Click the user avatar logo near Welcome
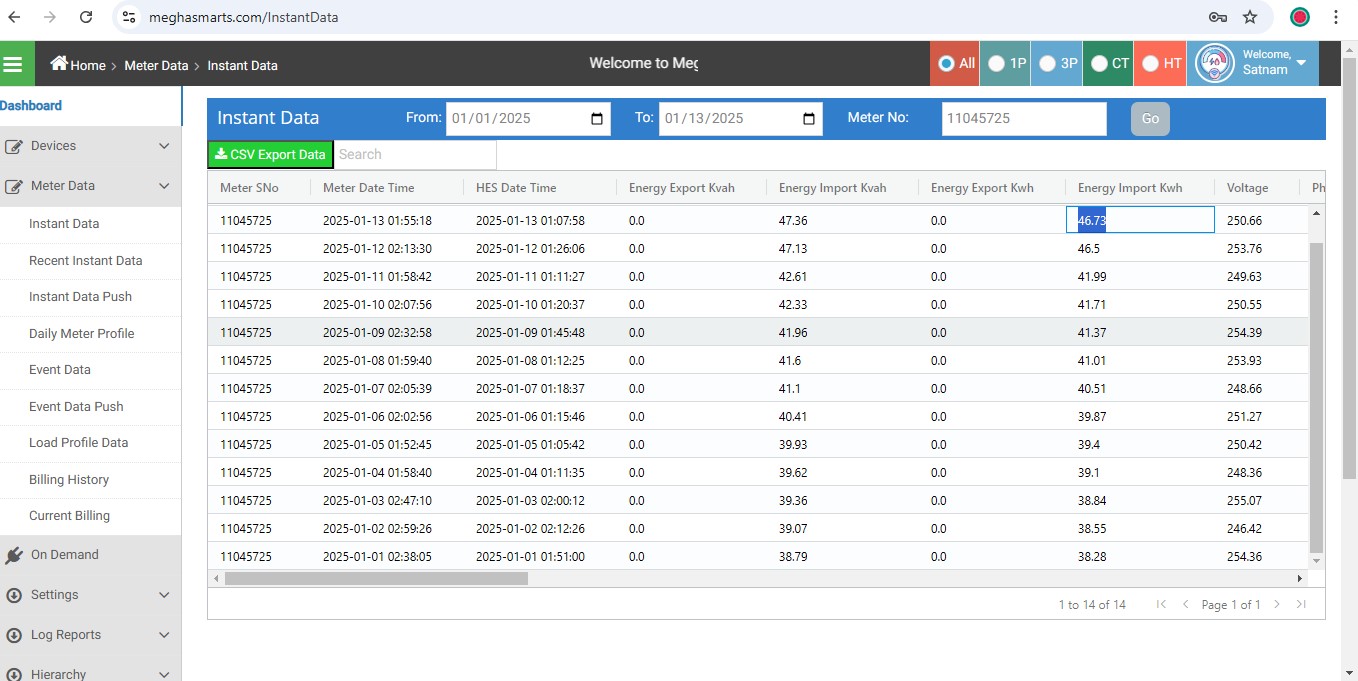This screenshot has height=681, width=1358. point(1215,63)
